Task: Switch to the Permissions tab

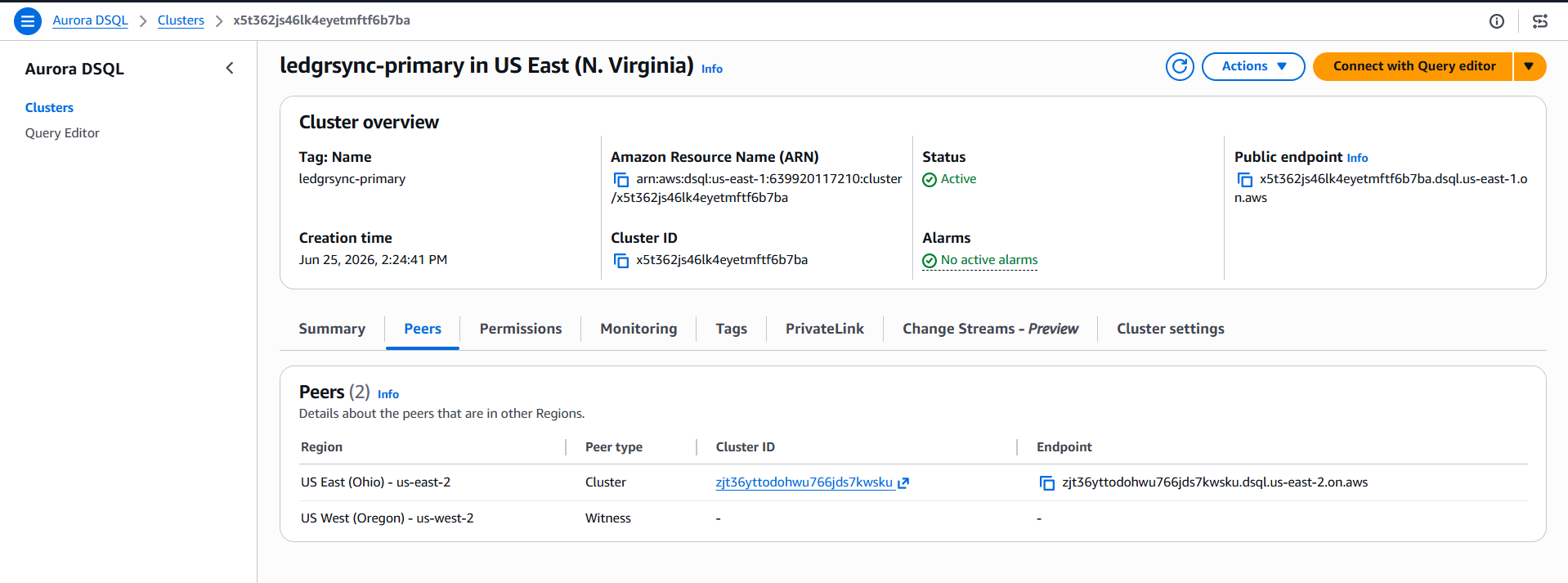Action: 521,329
